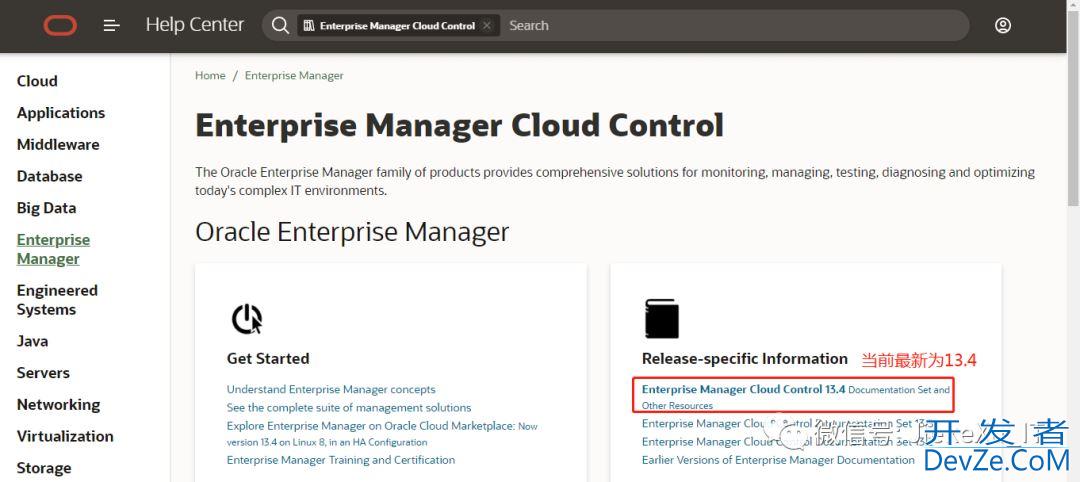Open Earlier Versions of Enterprise Manager Documentation
The image size is (1080, 482).
[778, 460]
